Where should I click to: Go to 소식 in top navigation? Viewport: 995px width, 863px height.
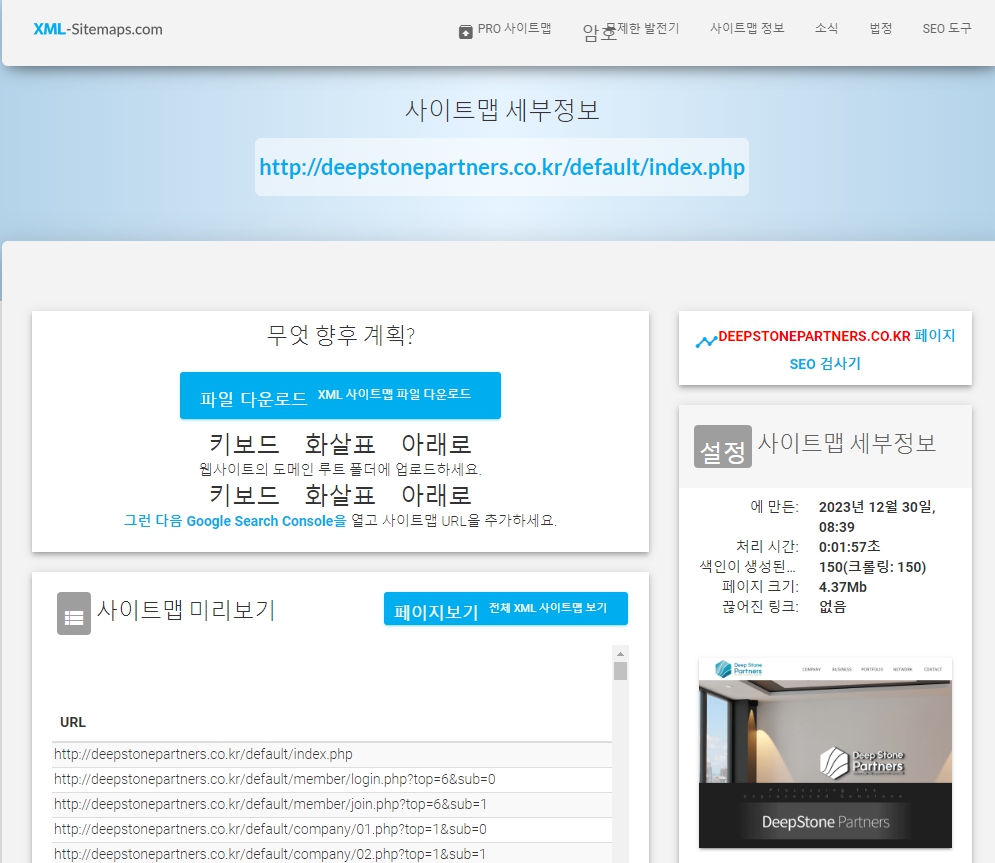[x=826, y=29]
